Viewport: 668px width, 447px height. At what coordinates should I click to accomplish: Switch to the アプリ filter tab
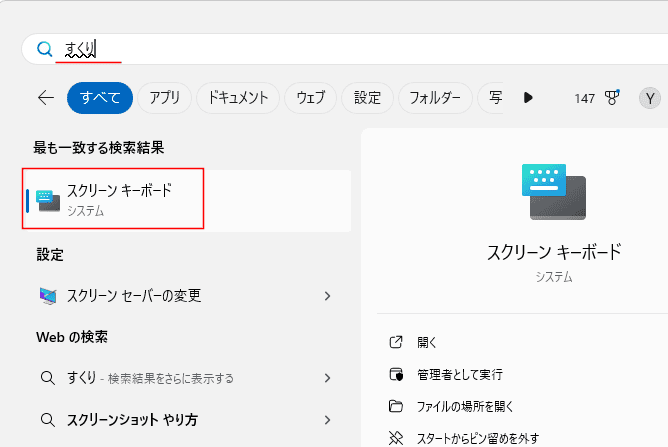pos(164,98)
